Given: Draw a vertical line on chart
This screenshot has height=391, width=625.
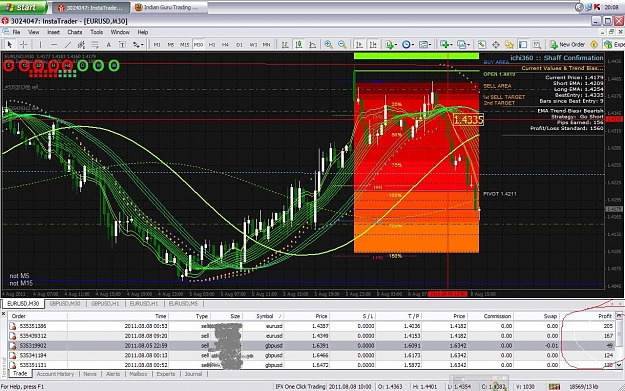Looking at the screenshot, I should point(40,45).
